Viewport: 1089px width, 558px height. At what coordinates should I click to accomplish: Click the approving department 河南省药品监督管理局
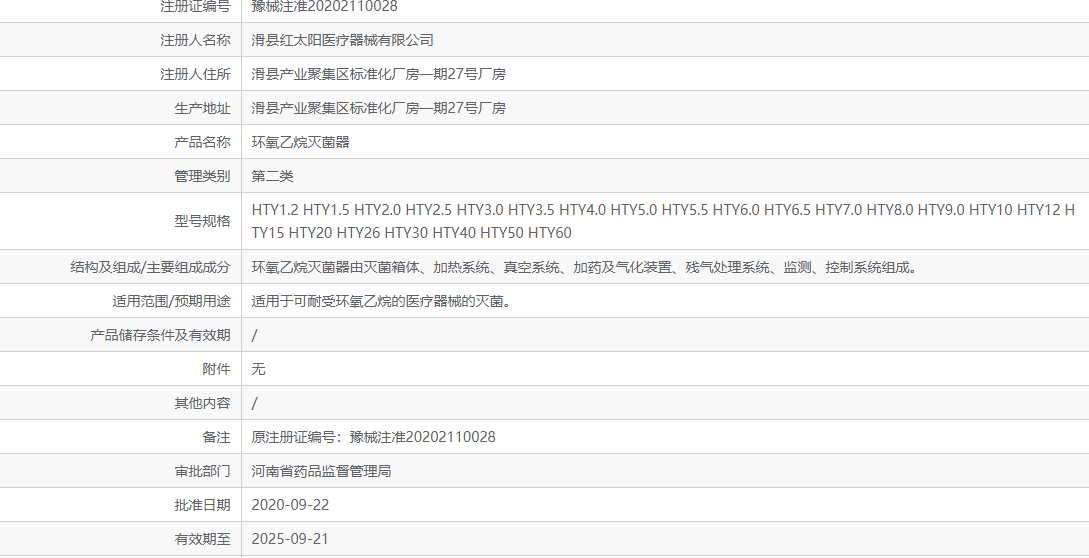321,471
